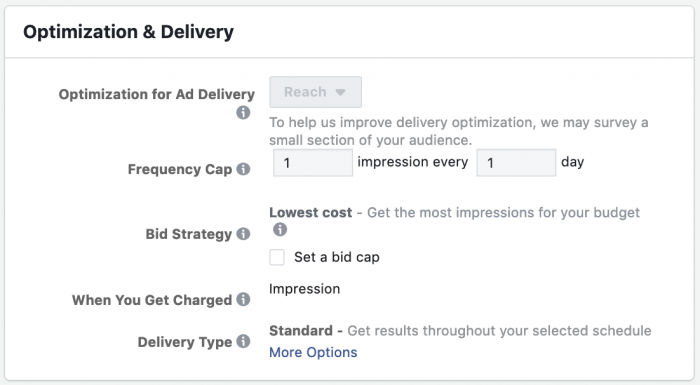The image size is (700, 385).
Task: Click the Bid Strategy label
Action: (189, 234)
